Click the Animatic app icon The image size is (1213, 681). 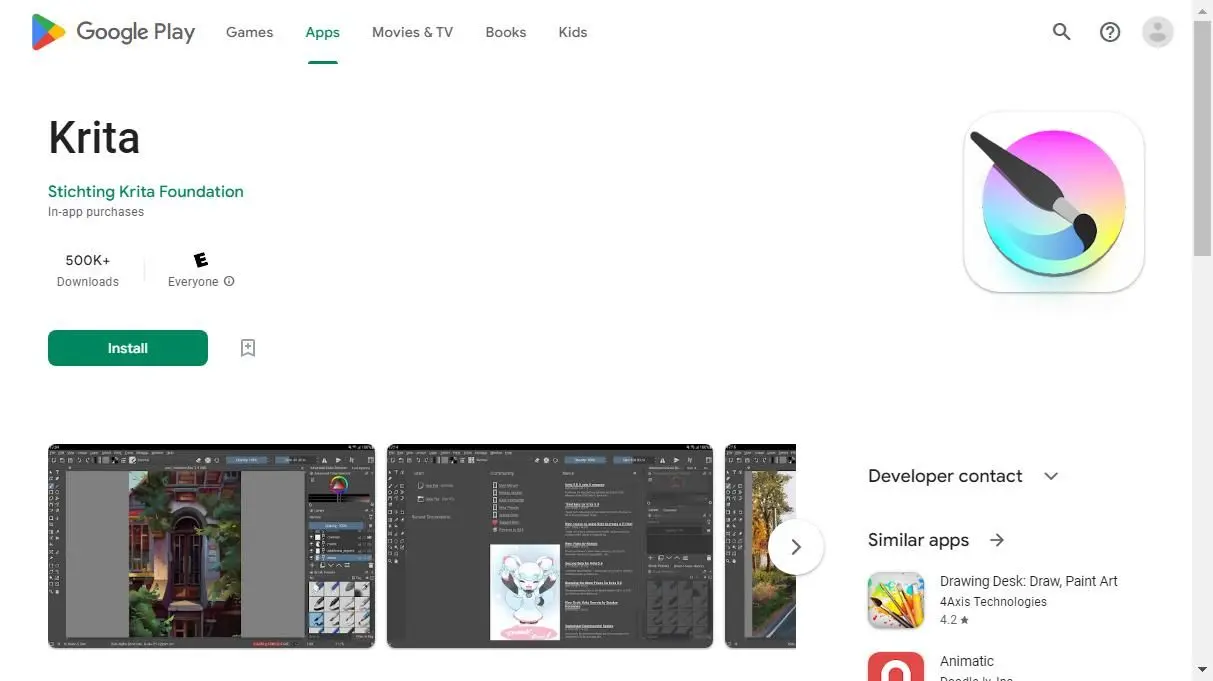pyautogui.click(x=895, y=666)
